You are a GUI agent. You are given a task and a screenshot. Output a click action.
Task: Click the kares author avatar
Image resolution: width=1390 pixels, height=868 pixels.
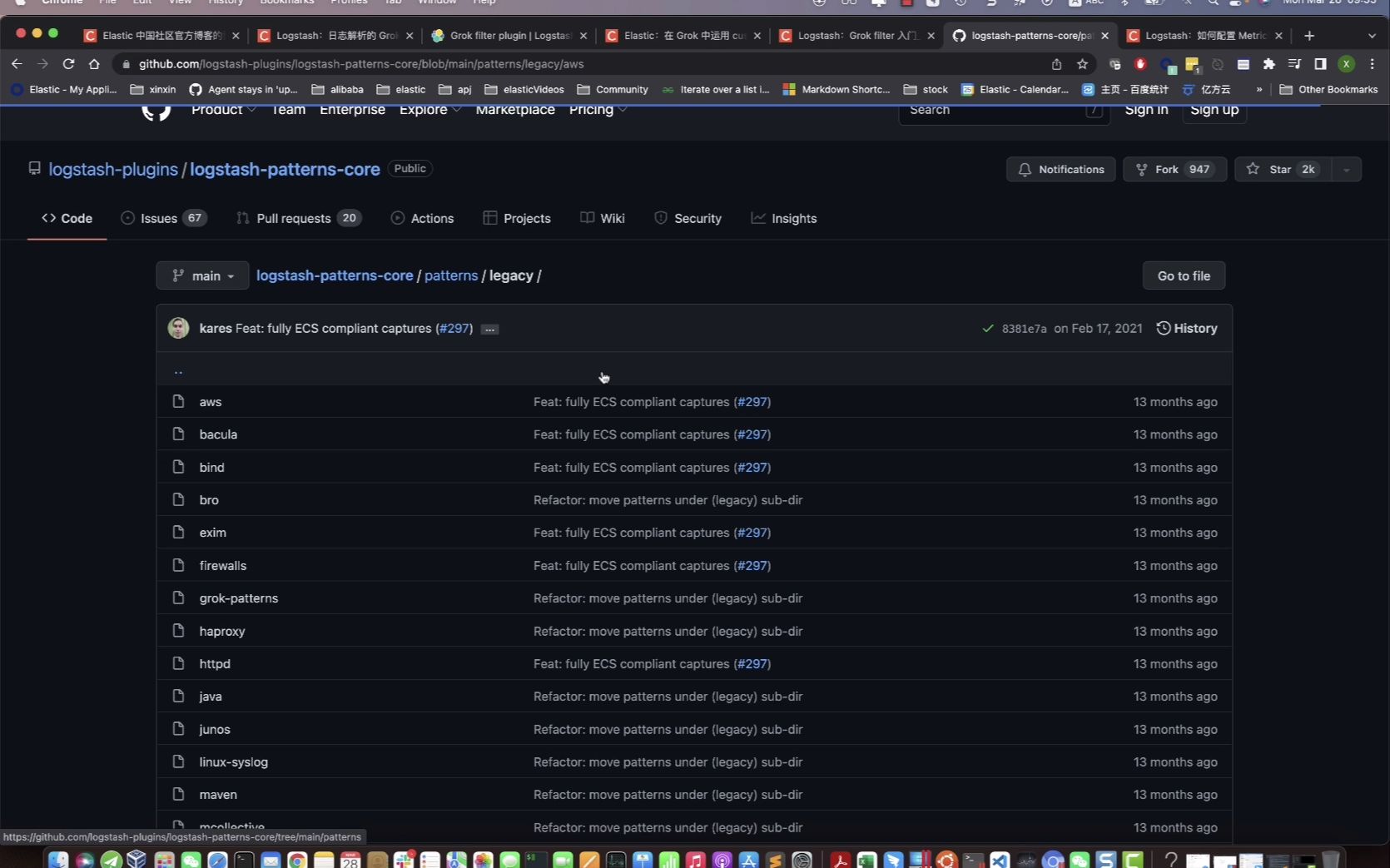(178, 328)
